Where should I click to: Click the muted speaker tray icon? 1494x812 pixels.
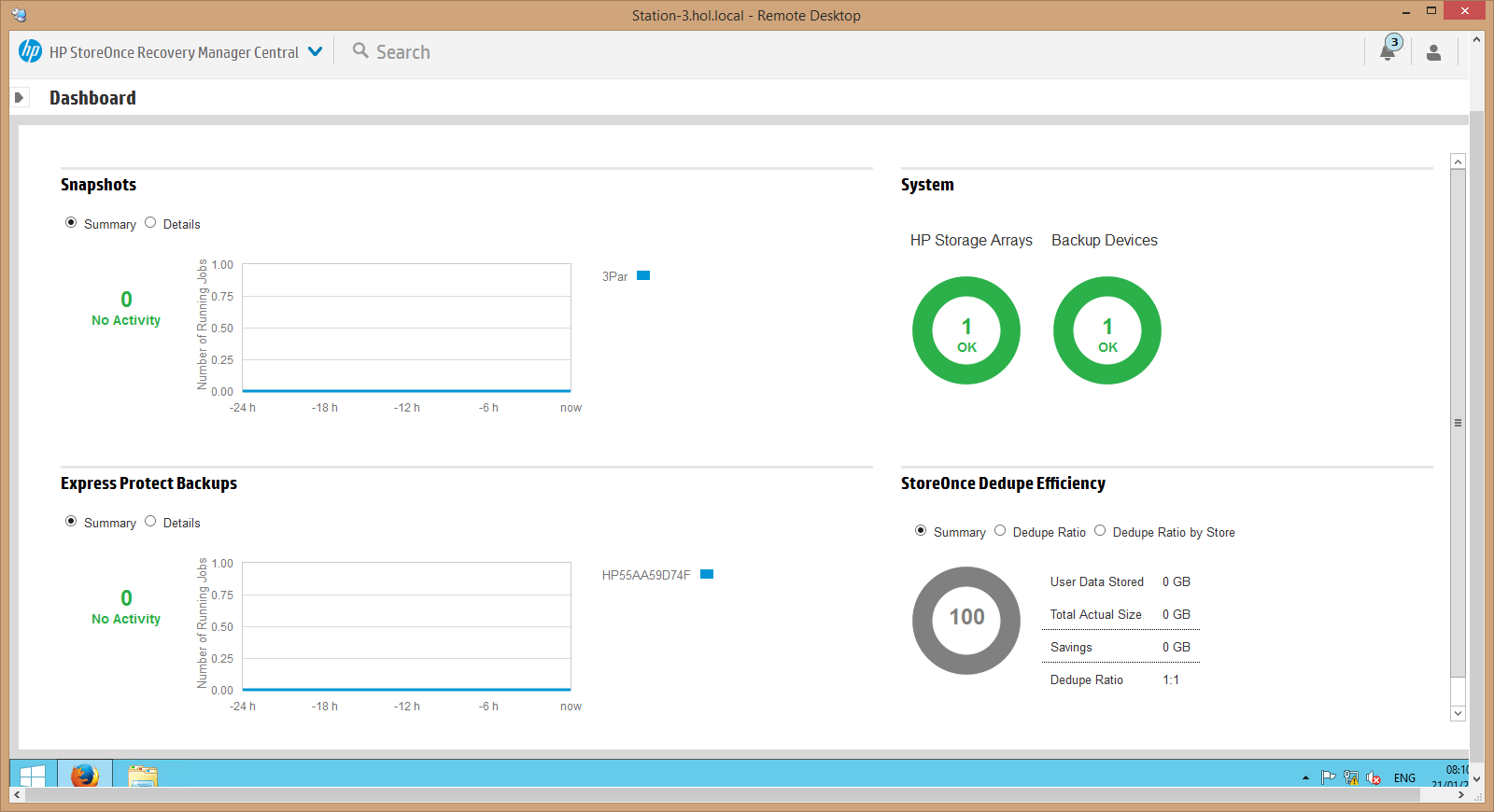coord(1374,777)
